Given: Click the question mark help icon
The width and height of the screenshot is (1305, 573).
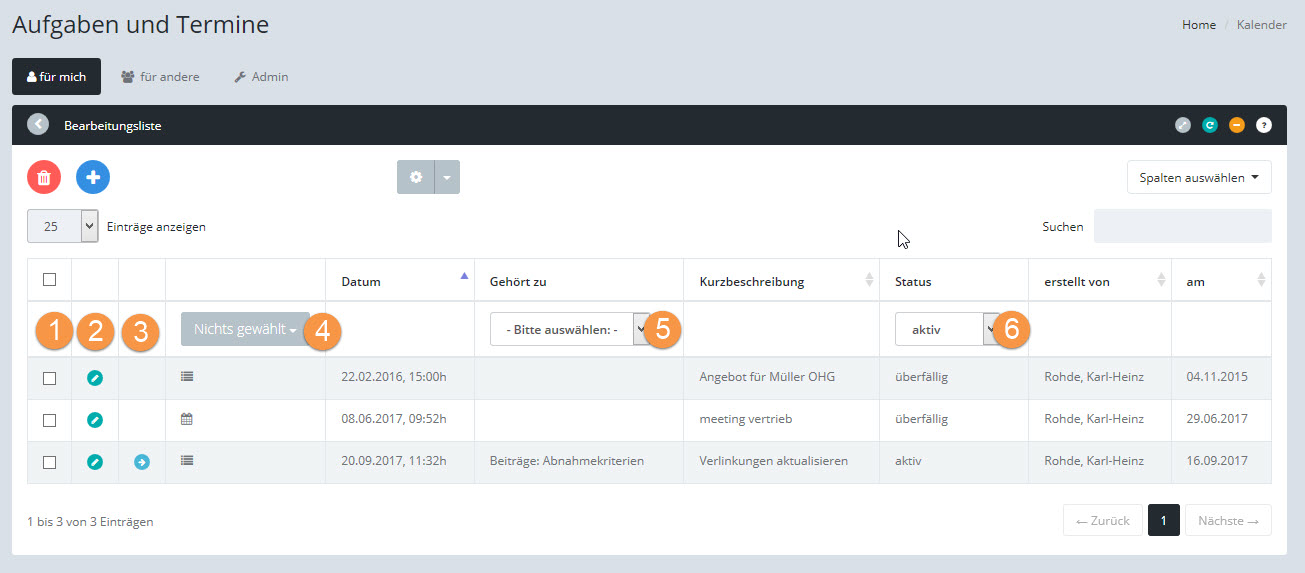Looking at the screenshot, I should pyautogui.click(x=1264, y=125).
